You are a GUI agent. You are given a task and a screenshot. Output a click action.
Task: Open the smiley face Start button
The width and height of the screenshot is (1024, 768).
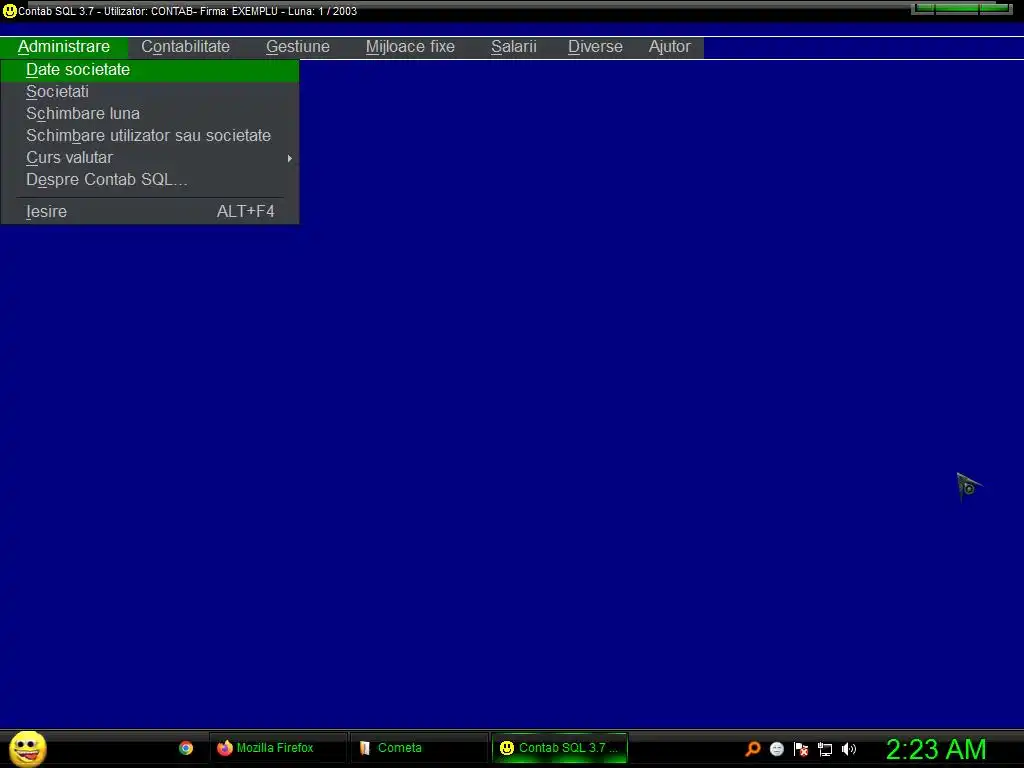pos(27,748)
